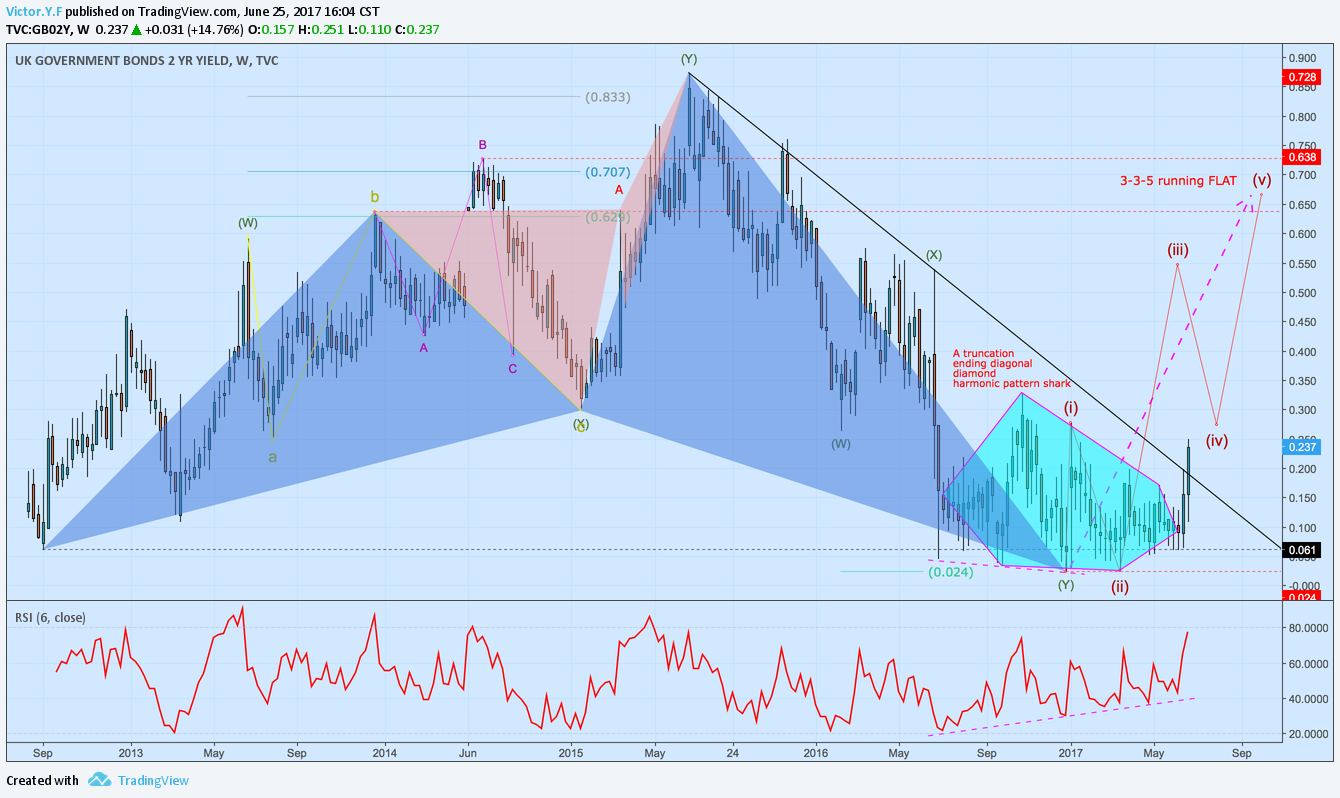Click the green up-arrow change indicator

coord(136,30)
